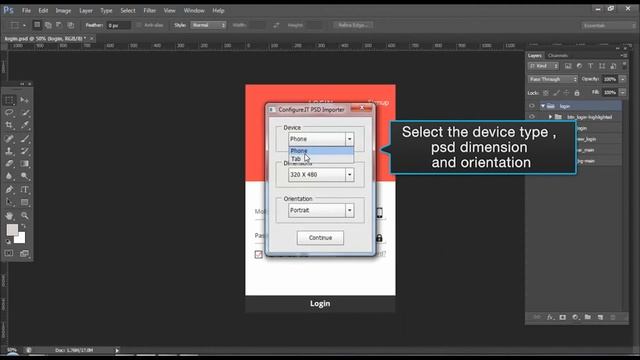Click the layer style fx icon
This screenshot has width=640, height=360.
(x=550, y=317)
